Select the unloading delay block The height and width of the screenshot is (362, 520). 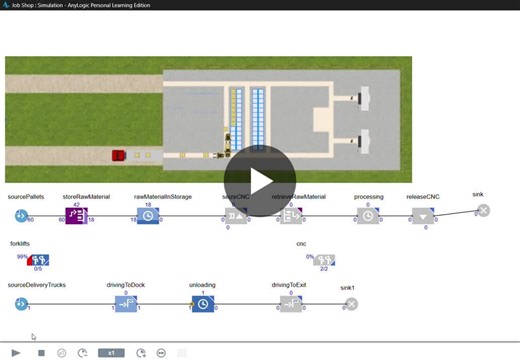click(203, 304)
